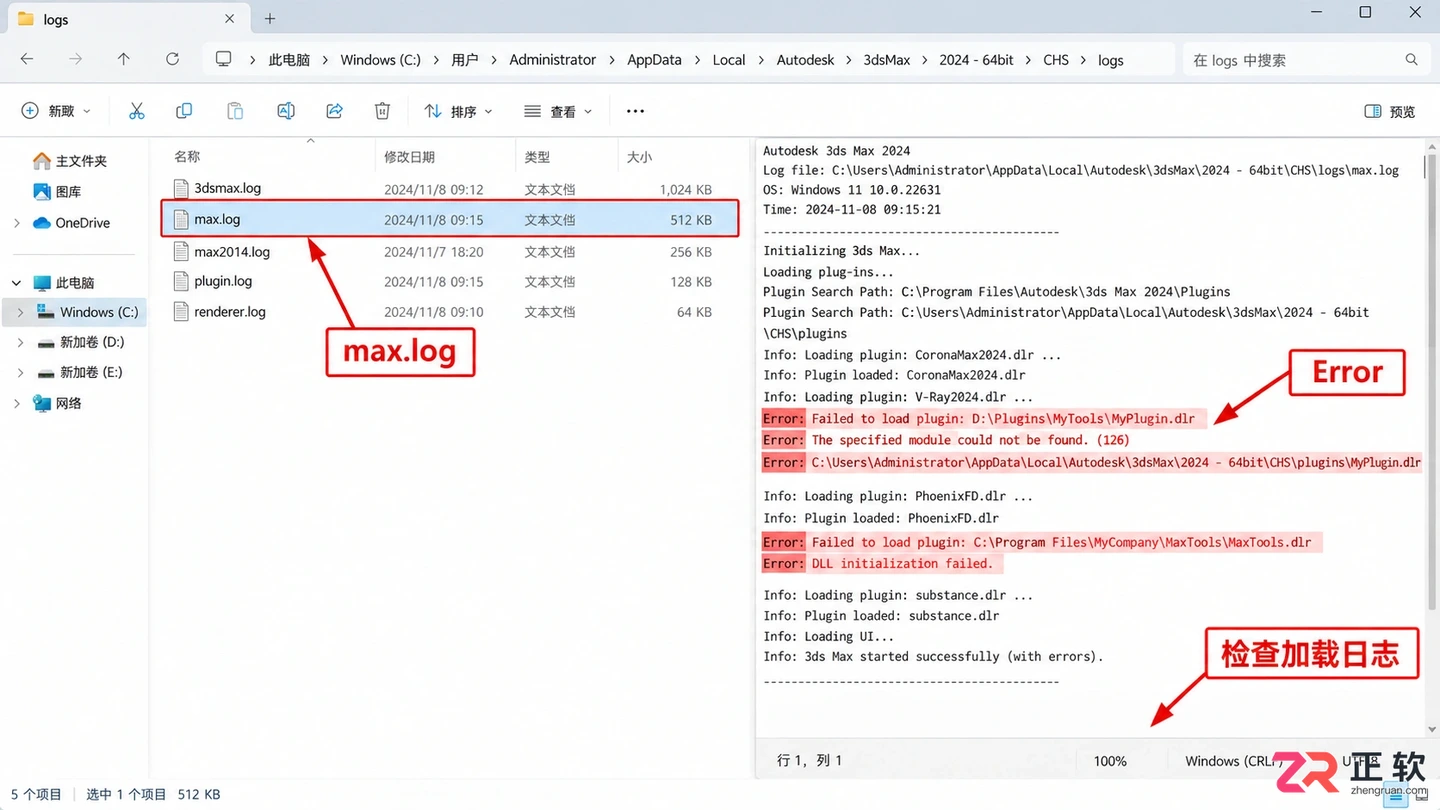Click the search magnifier icon
This screenshot has width=1440, height=810.
1411,60
